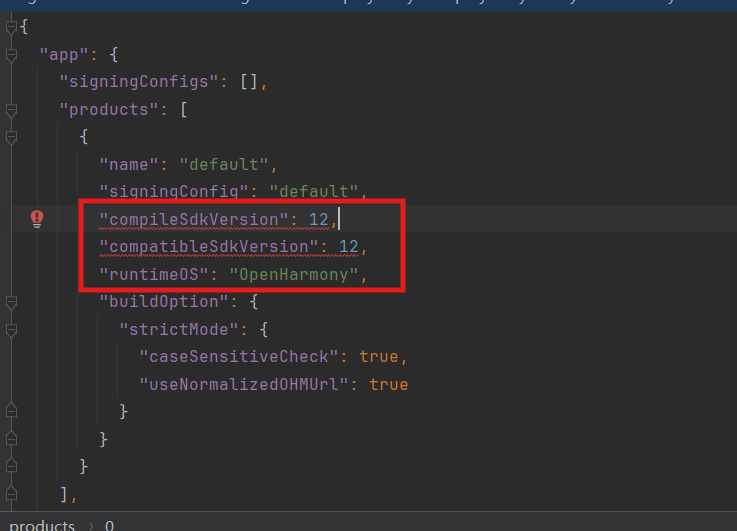
Task: Click the true value of useNormalizedOHMUrl
Action: tap(389, 384)
